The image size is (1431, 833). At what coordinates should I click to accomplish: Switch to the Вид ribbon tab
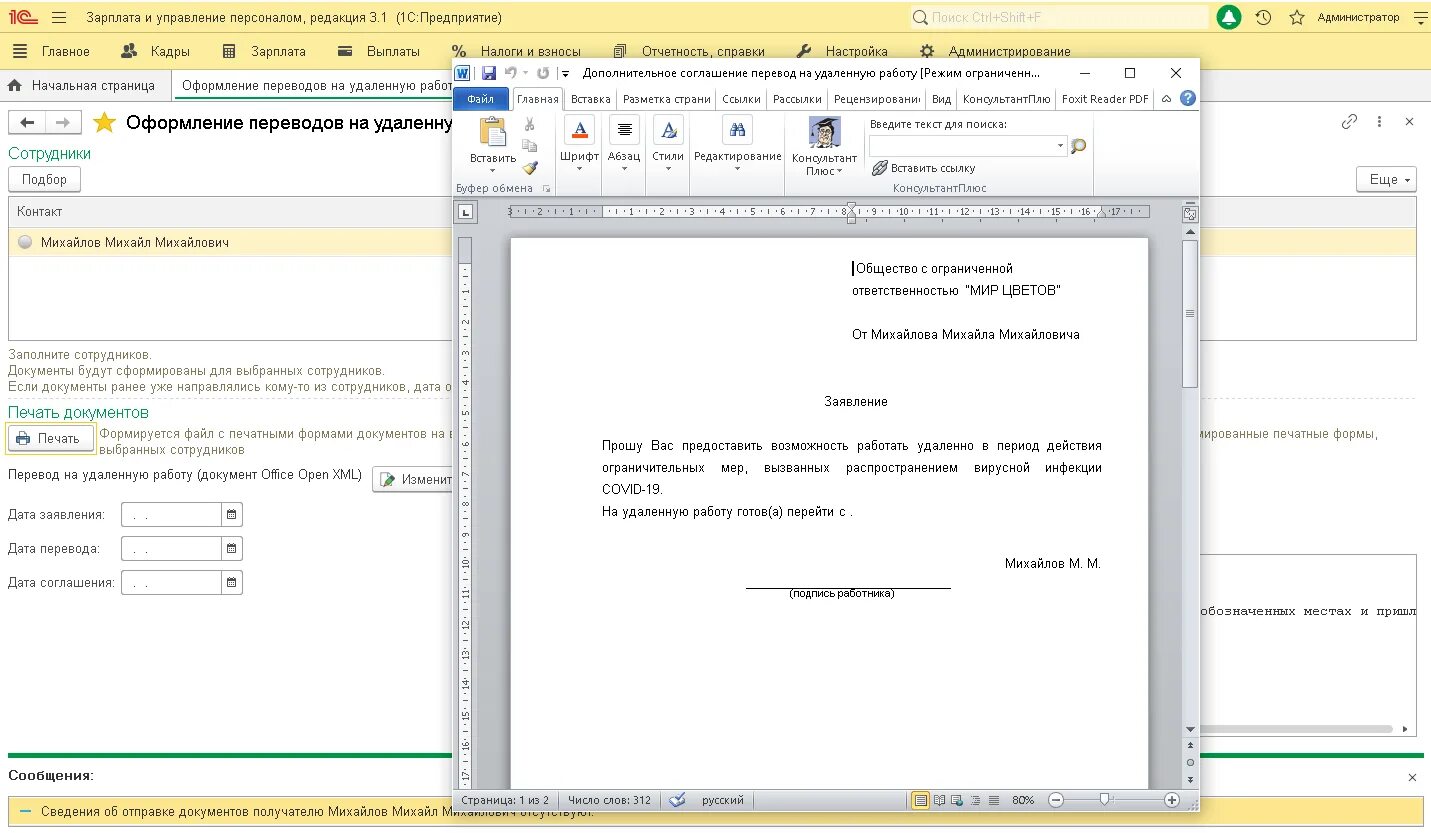click(941, 99)
